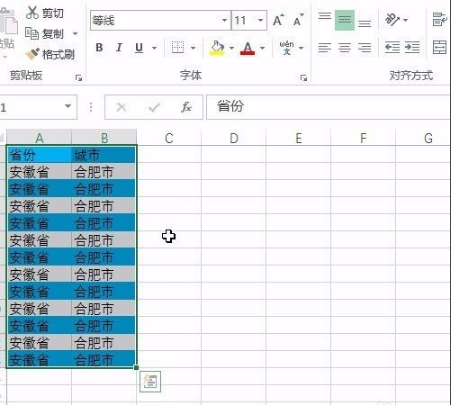
Task: Open clipboard pane launcher
Action: point(79,78)
